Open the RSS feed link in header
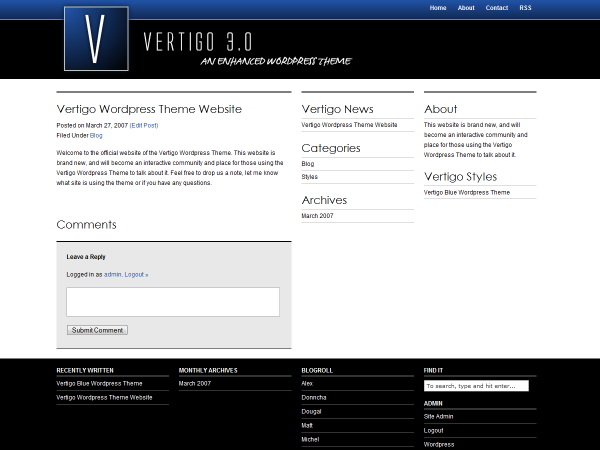Viewport: 600px width, 450px height. click(525, 8)
